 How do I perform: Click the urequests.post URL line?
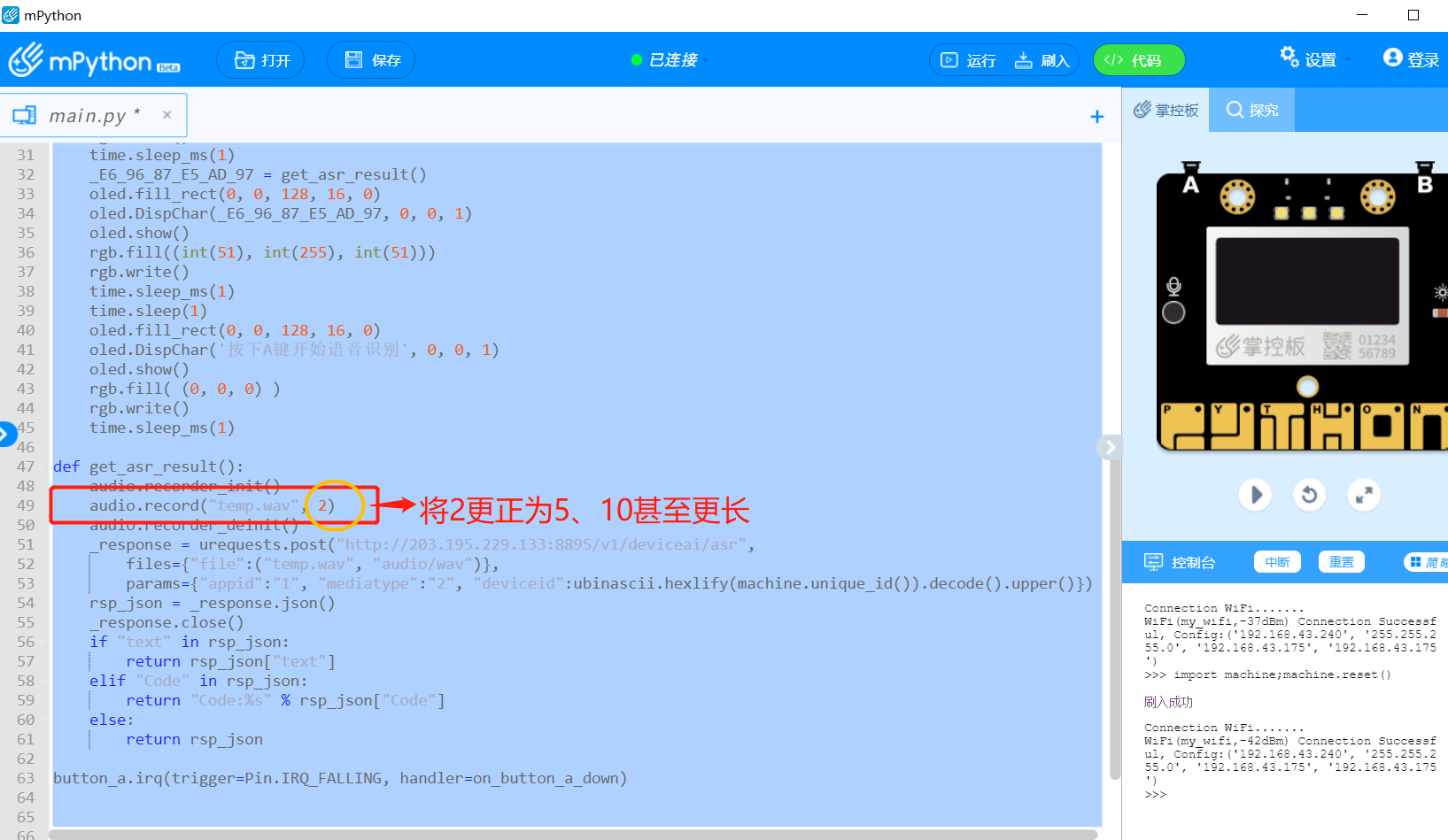422,544
